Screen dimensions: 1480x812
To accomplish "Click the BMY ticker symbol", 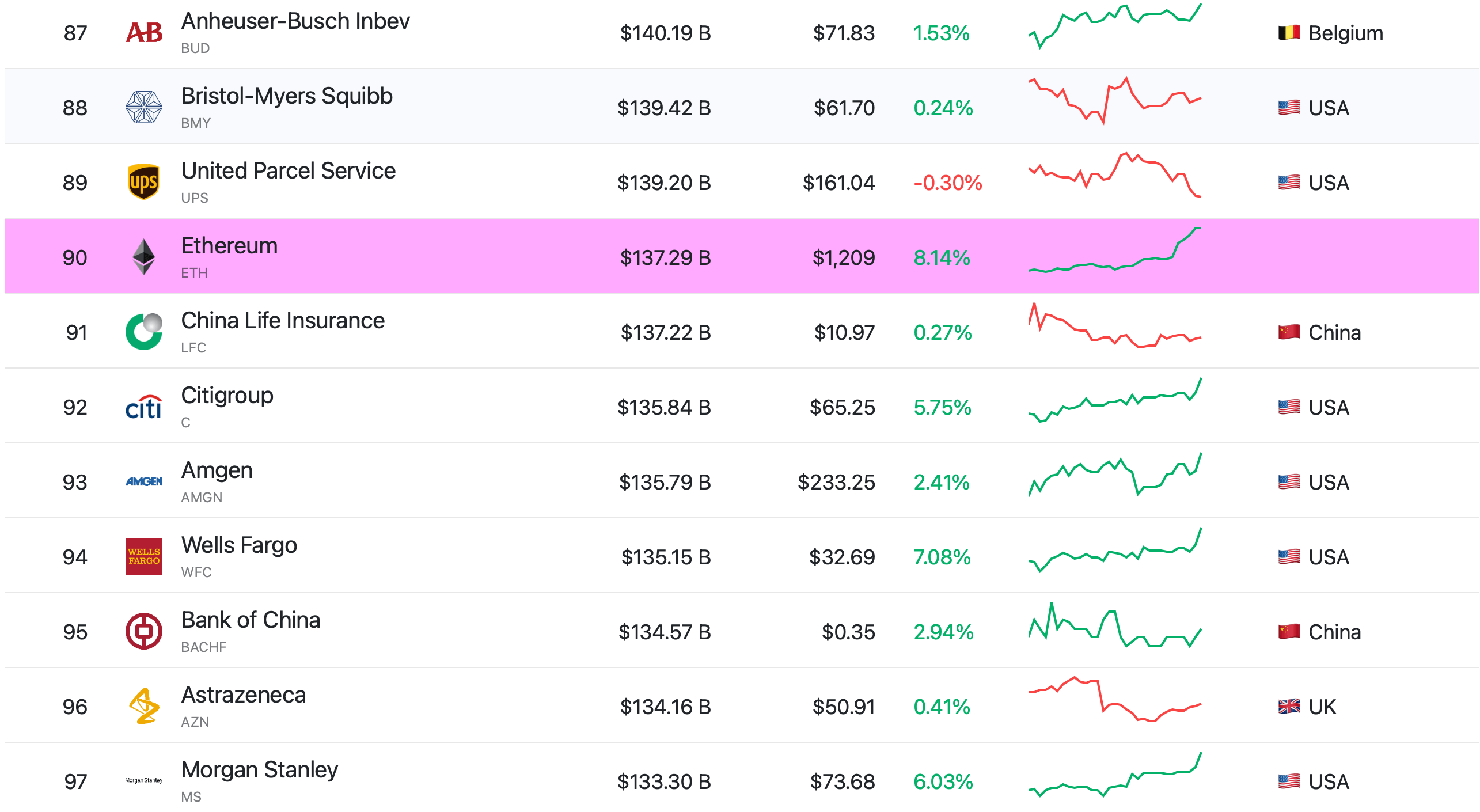I will click(196, 123).
